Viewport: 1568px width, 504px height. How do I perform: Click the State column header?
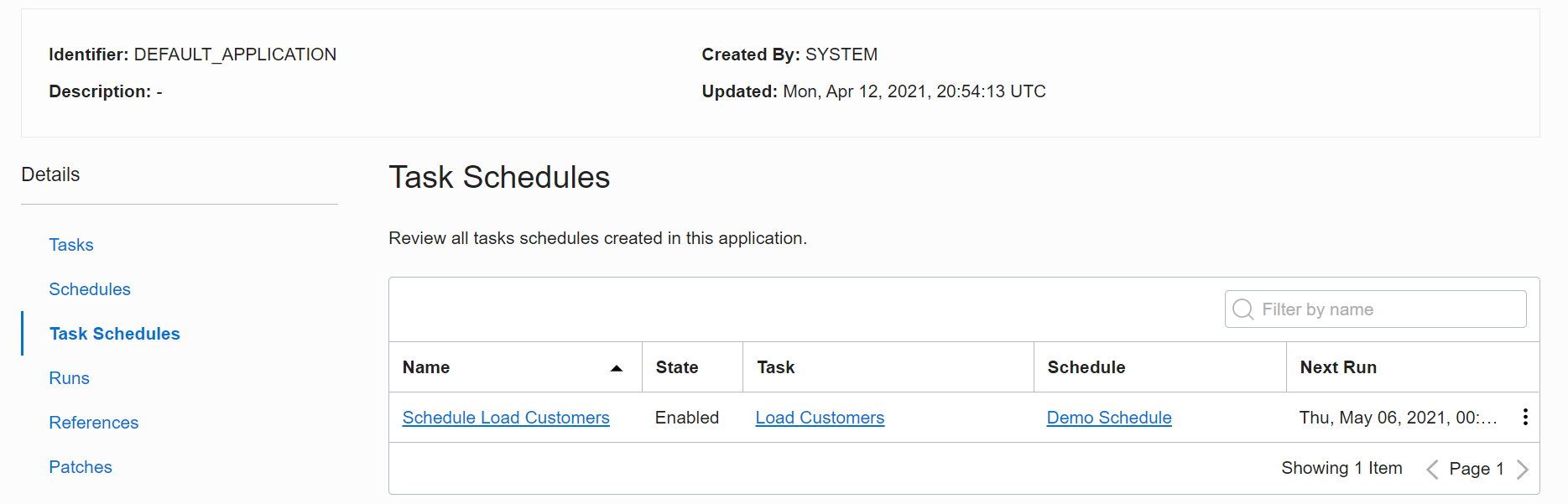(x=677, y=367)
